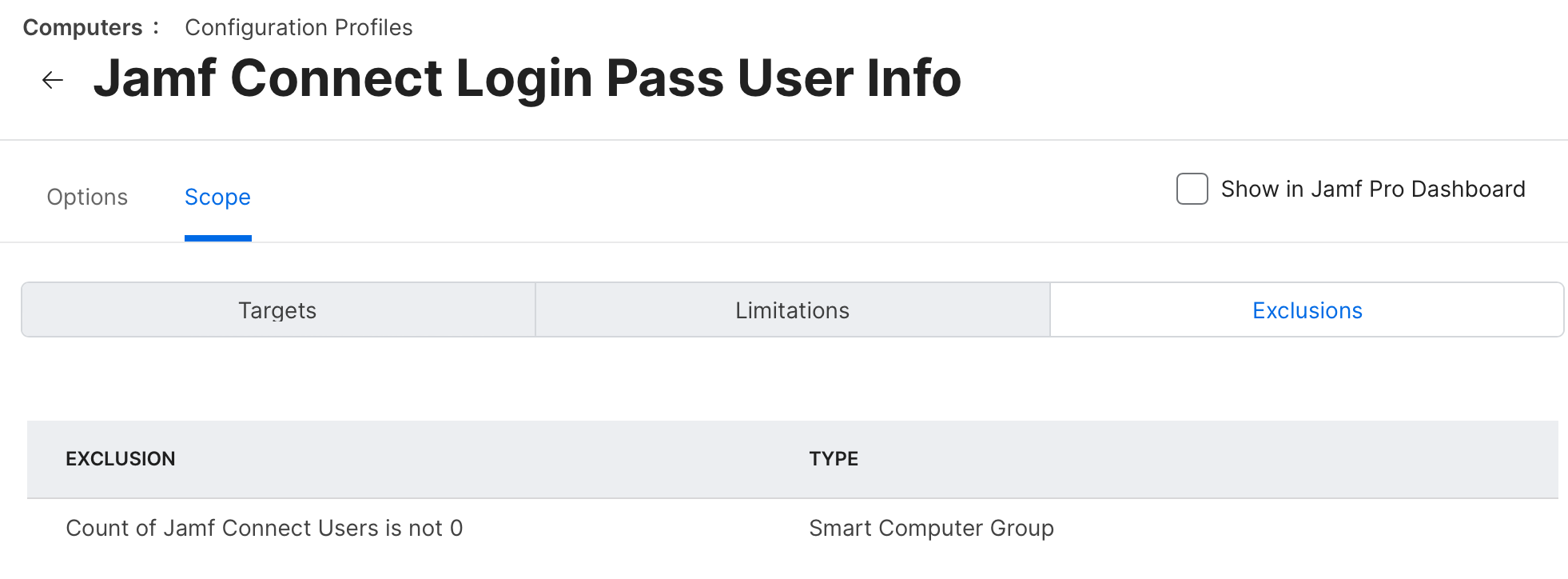The width and height of the screenshot is (1568, 579).
Task: Sort by the TYPE column header
Action: pos(833,459)
